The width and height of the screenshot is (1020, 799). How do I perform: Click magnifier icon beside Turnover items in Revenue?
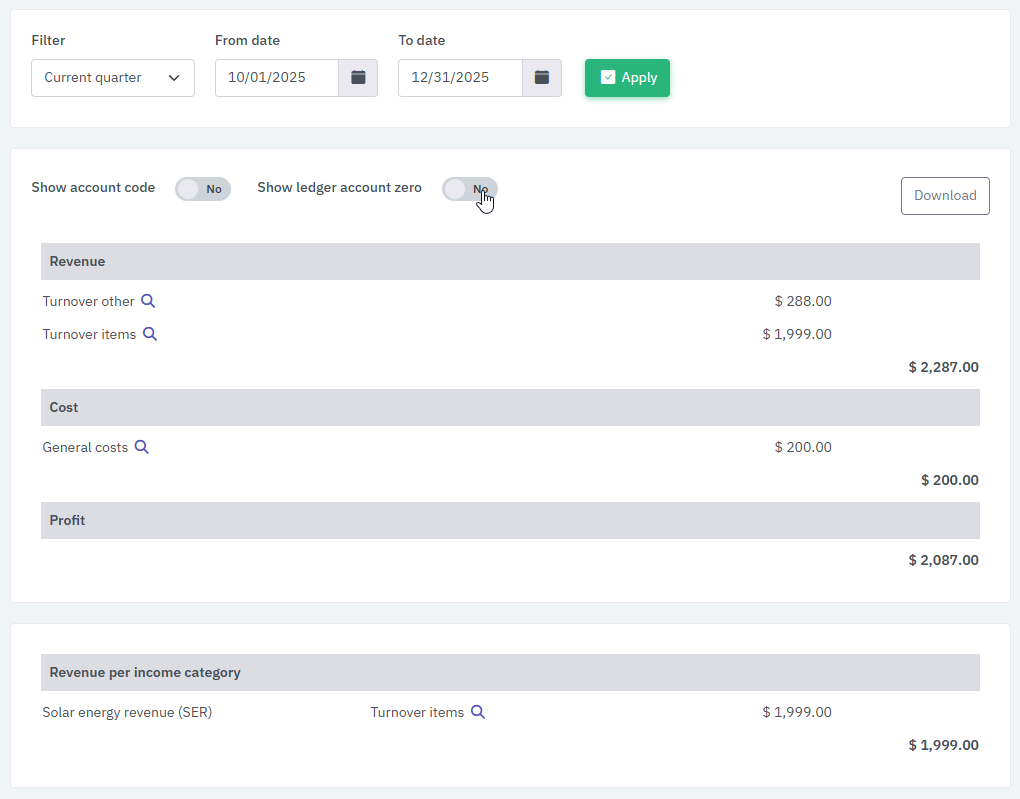click(150, 334)
